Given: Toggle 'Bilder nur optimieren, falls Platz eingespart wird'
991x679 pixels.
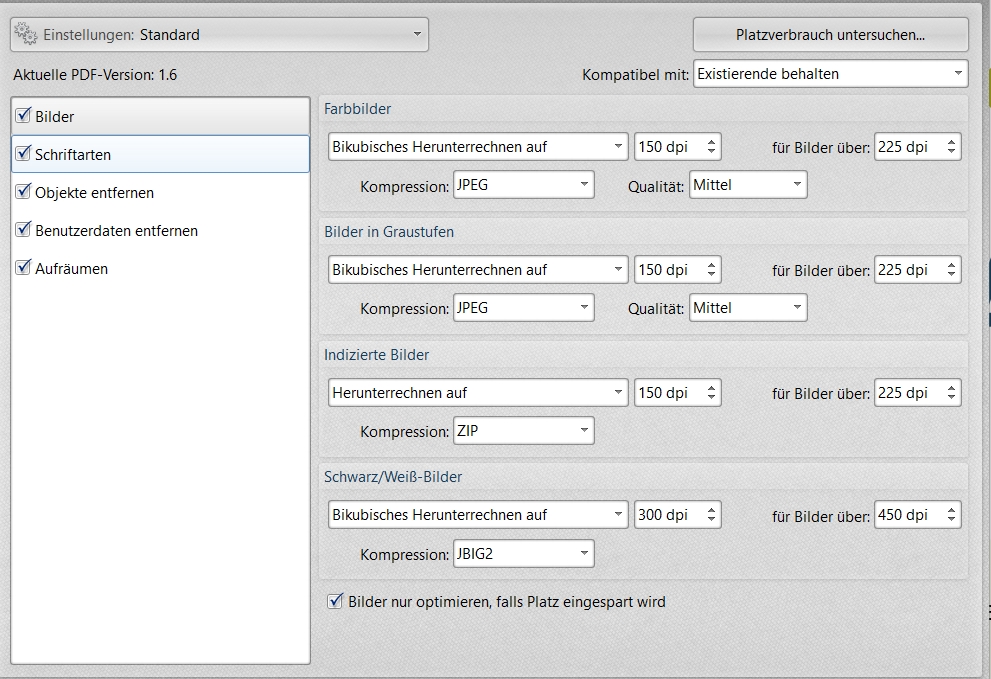Looking at the screenshot, I should [335, 601].
